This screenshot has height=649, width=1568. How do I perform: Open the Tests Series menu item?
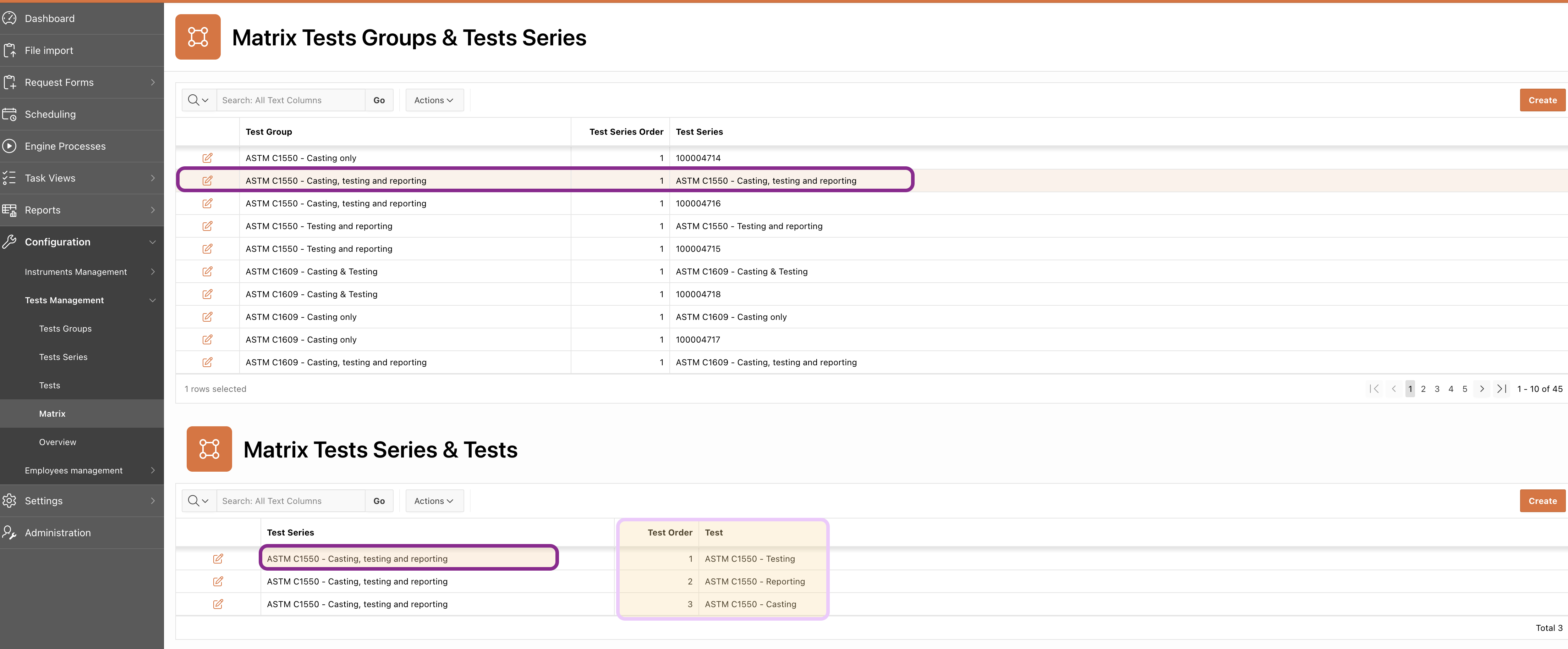[x=63, y=357]
